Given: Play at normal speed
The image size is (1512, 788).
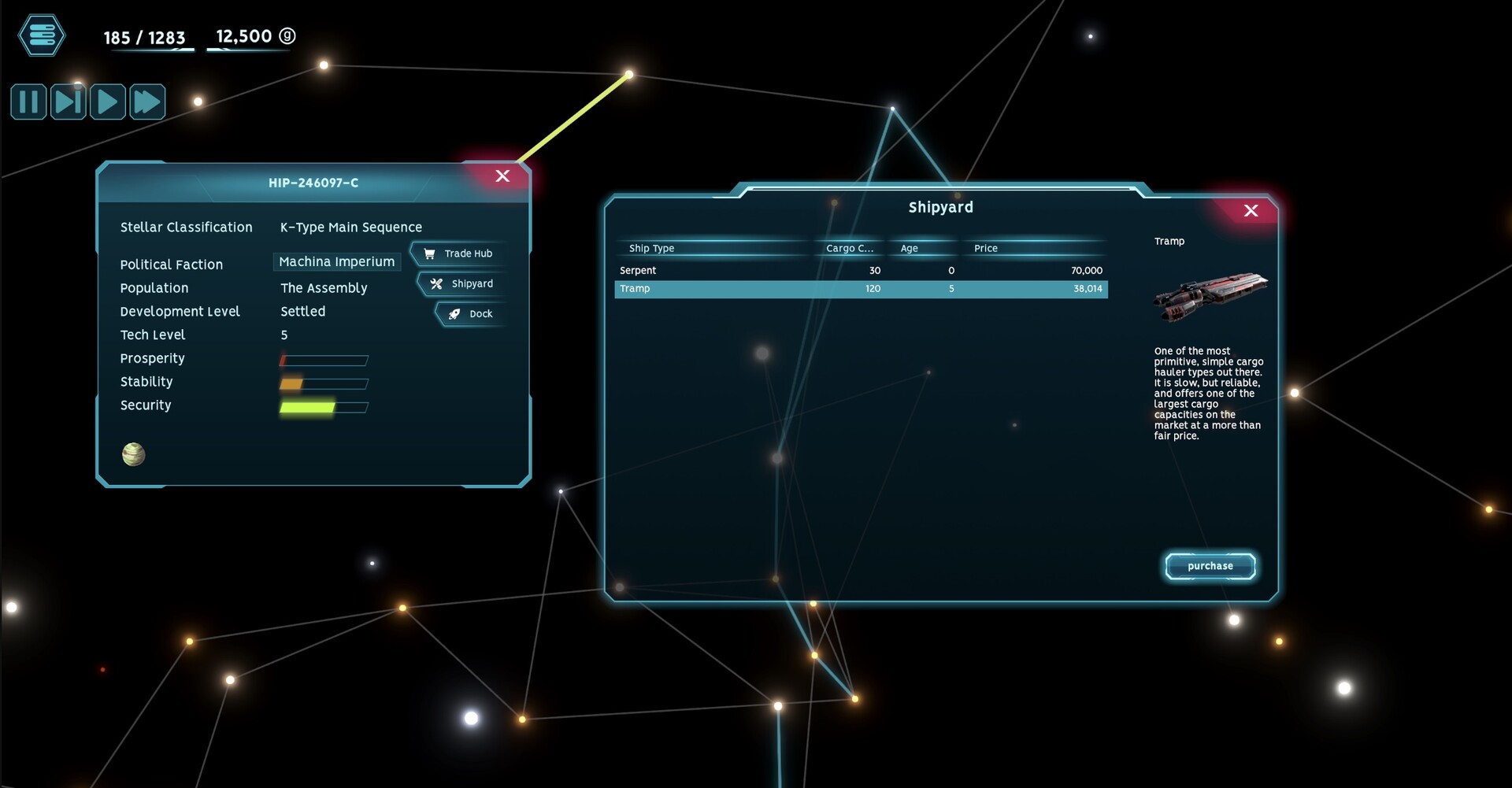Looking at the screenshot, I should [108, 102].
